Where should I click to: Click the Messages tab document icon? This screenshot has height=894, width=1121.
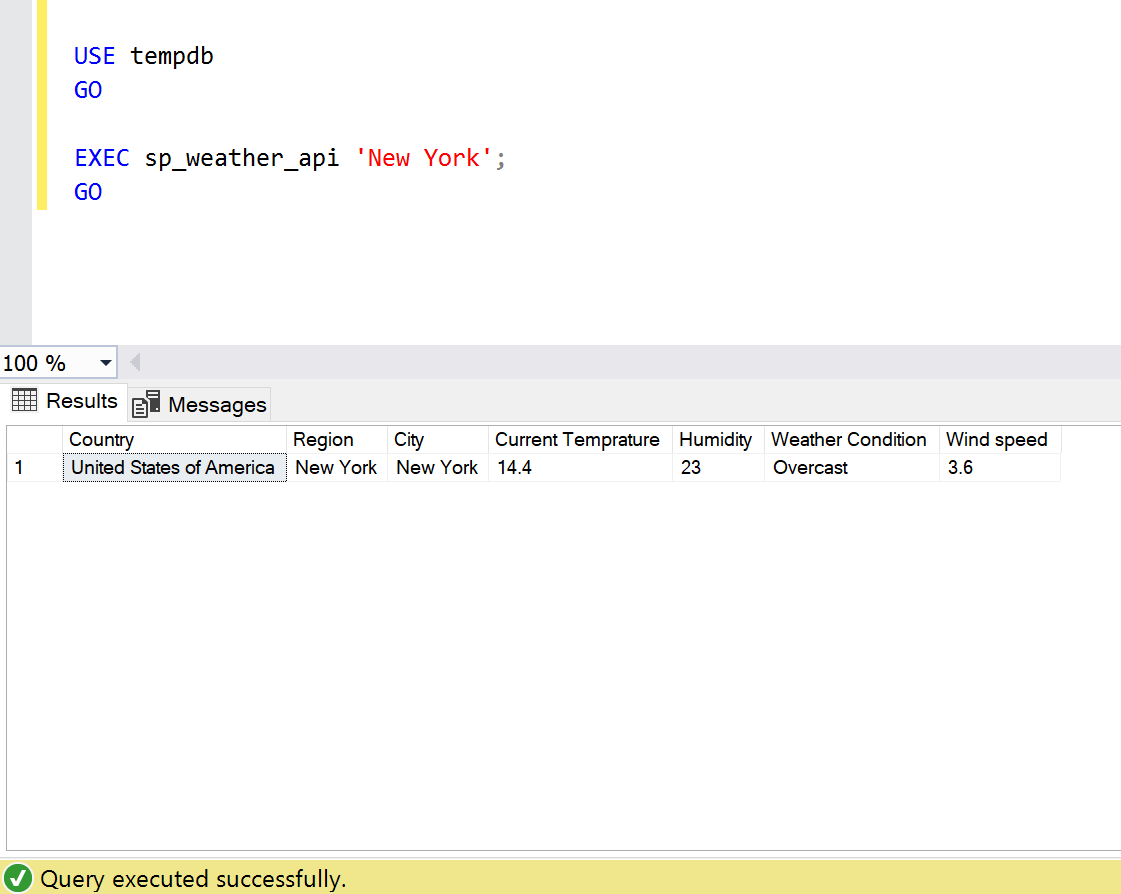146,404
